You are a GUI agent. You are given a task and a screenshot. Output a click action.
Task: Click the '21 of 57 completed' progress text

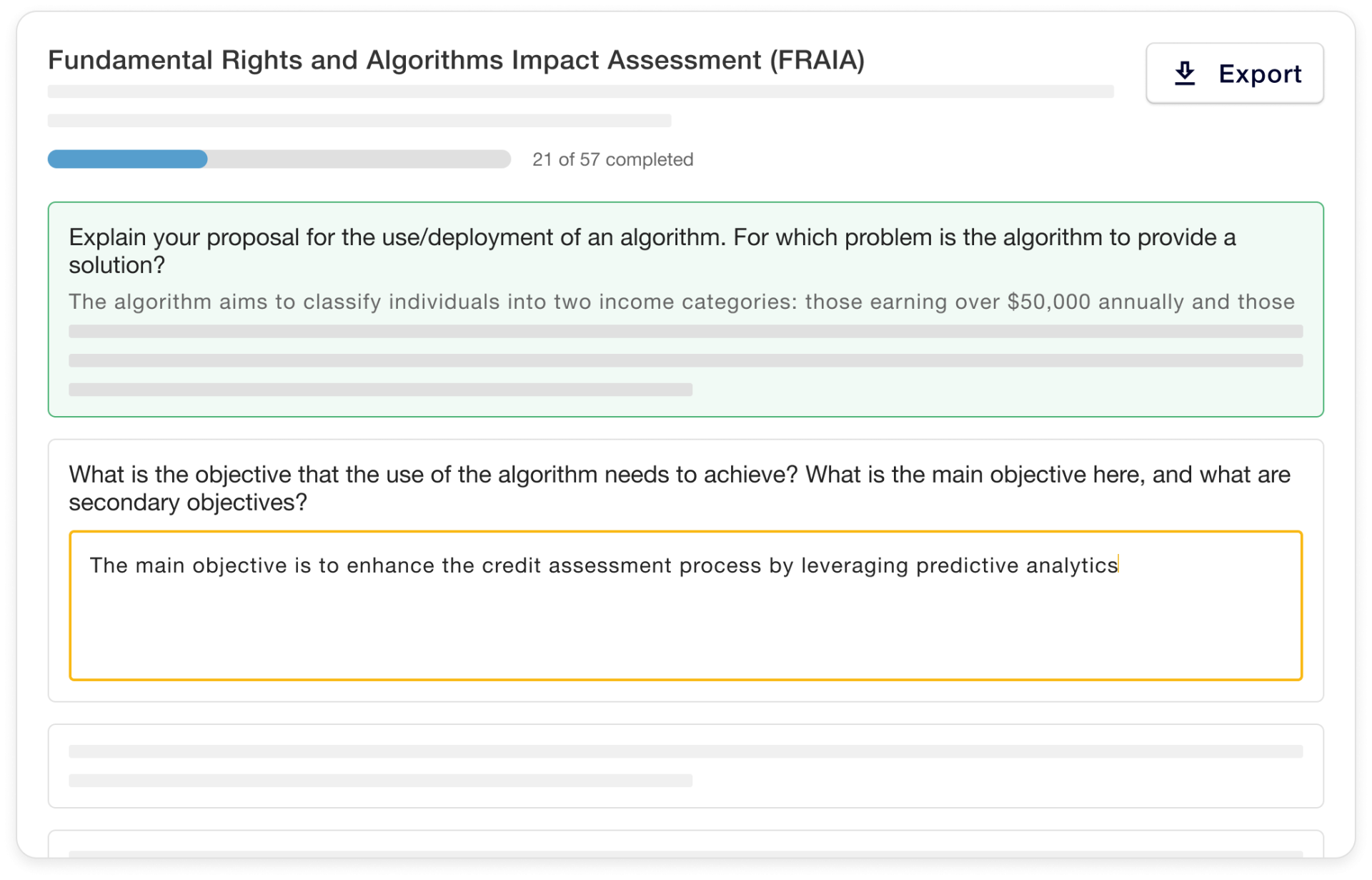[612, 159]
